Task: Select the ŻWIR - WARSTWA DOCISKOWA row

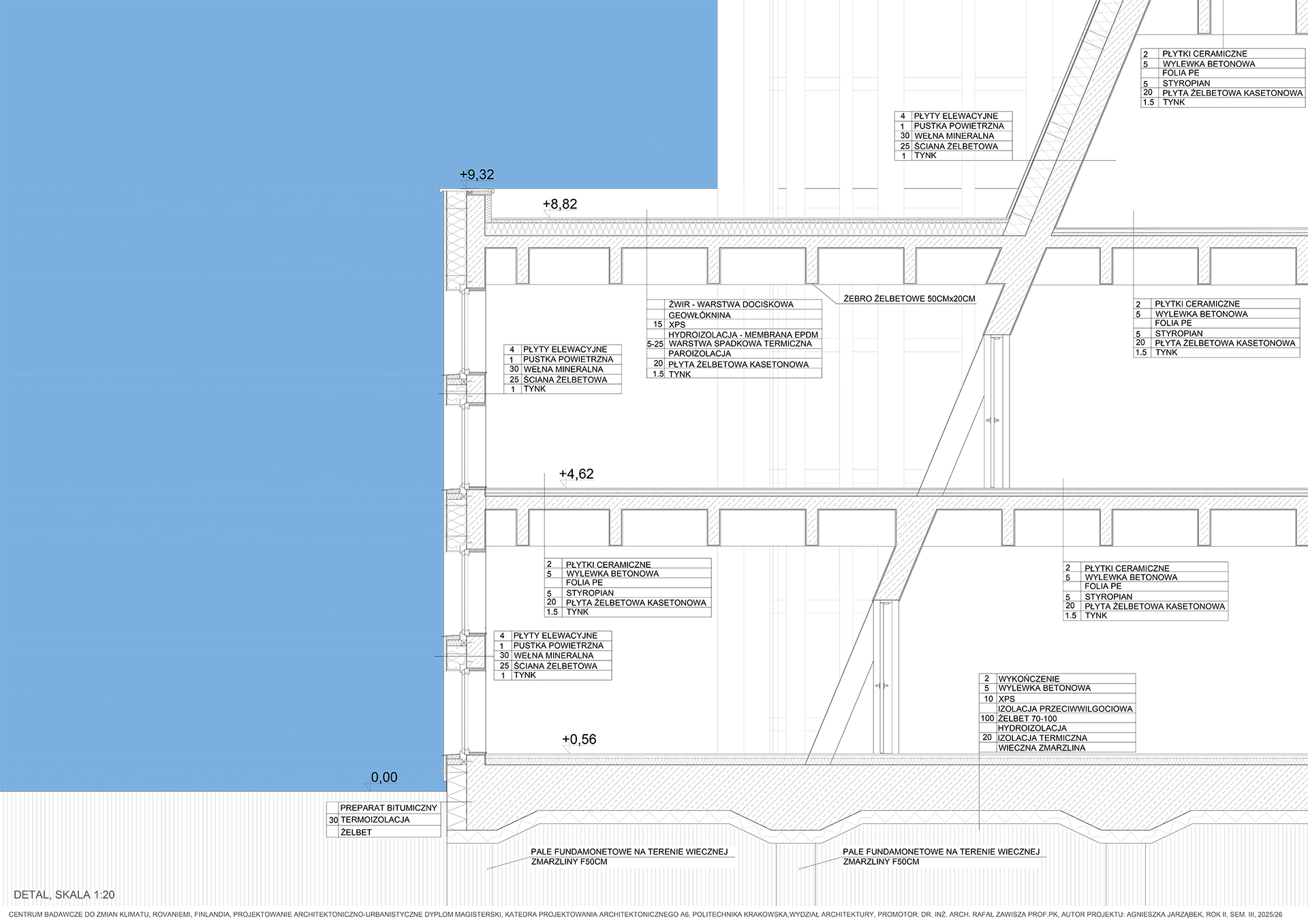Action: (x=730, y=304)
